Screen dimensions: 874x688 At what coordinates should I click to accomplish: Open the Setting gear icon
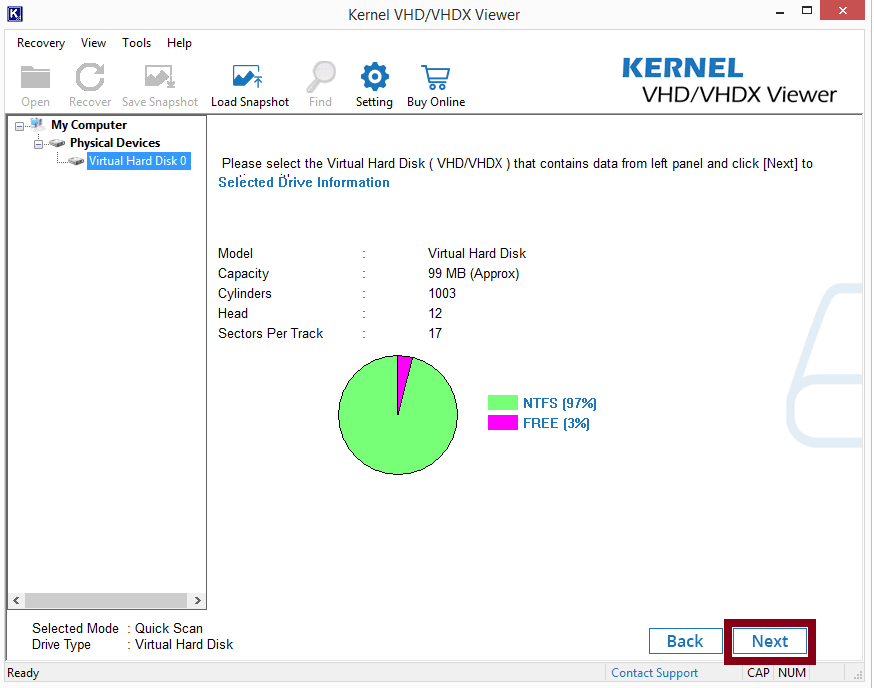(375, 77)
